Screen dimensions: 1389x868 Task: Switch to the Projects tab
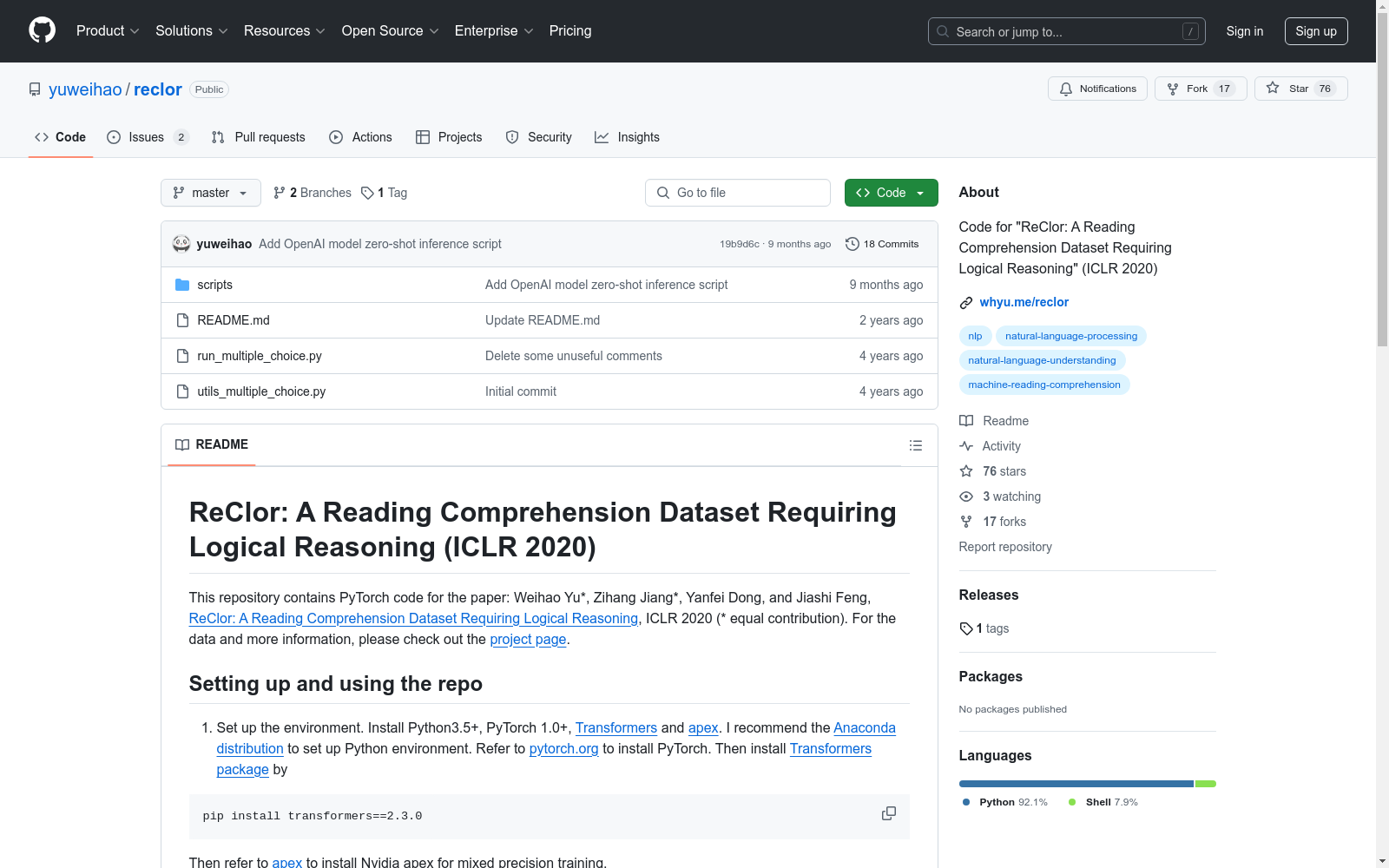449,137
